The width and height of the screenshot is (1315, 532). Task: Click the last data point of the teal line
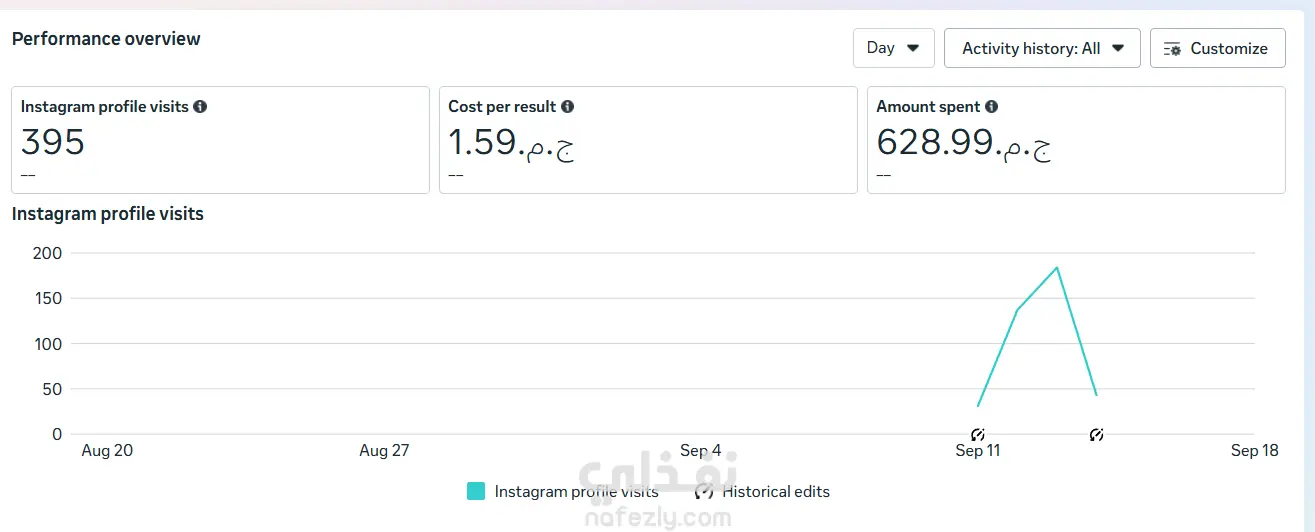1096,395
